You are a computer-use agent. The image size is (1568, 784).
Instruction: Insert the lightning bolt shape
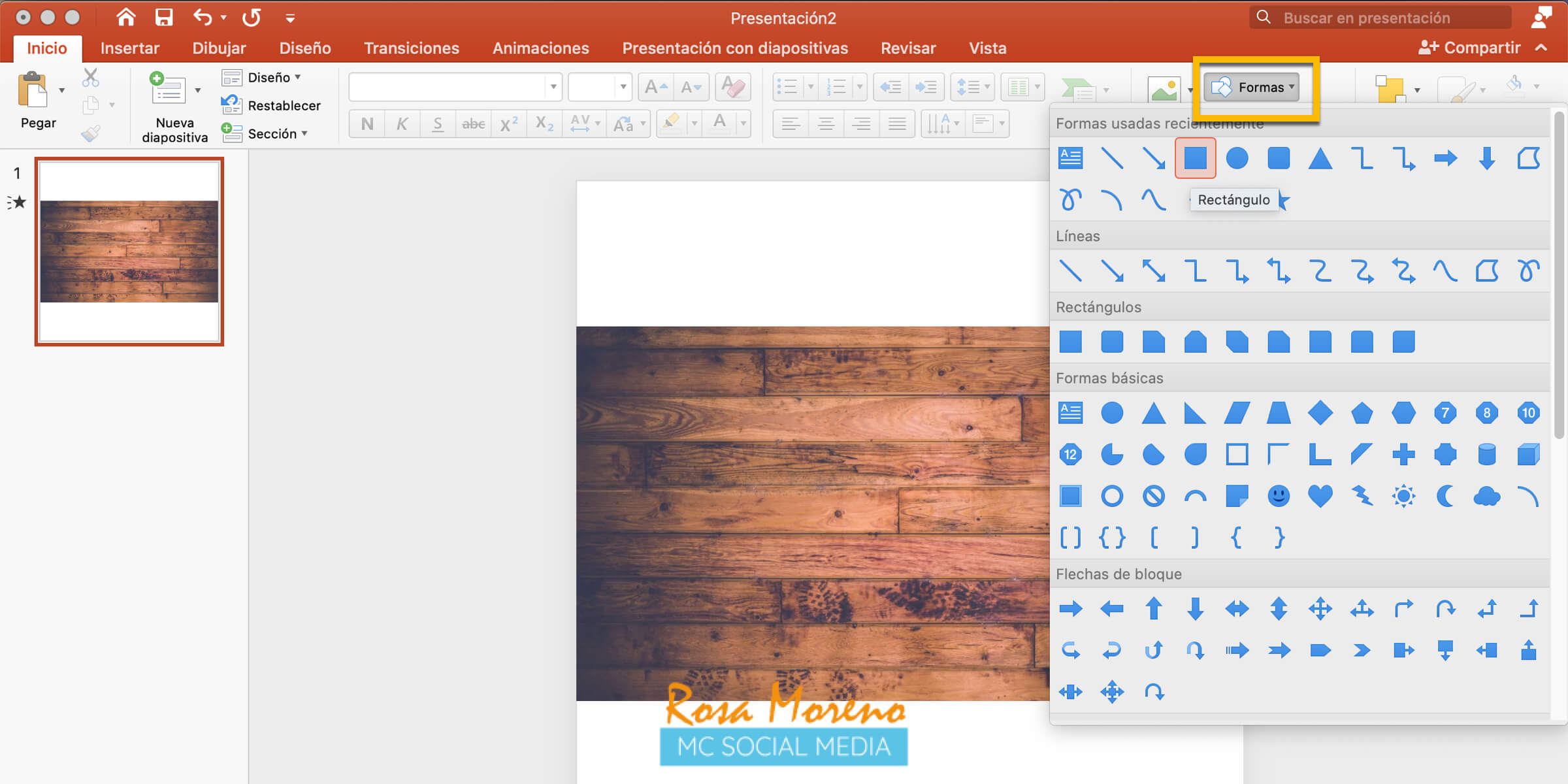(1362, 496)
